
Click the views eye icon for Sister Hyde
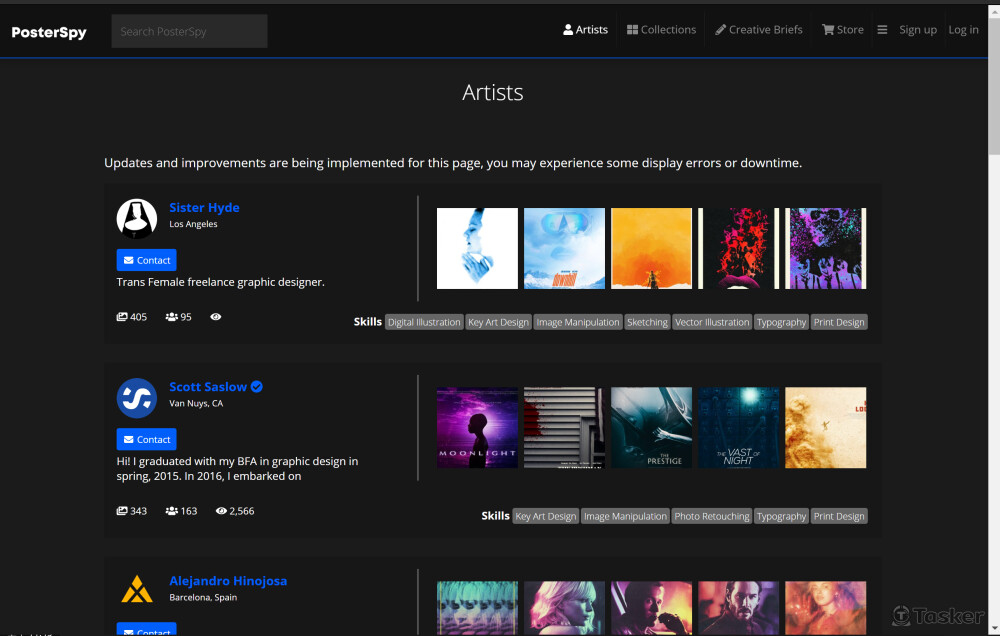[216, 317]
